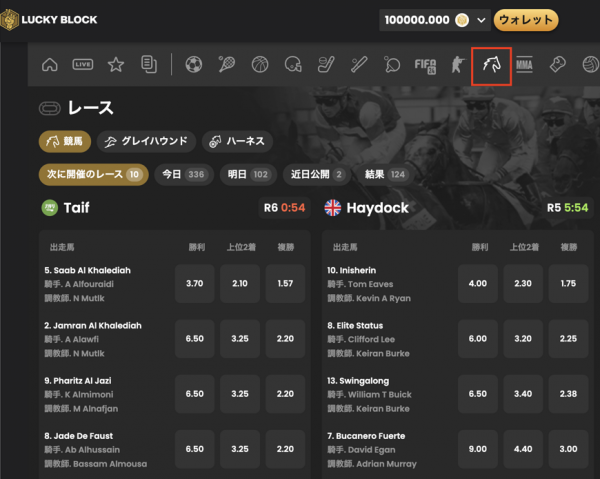Select 次に開催のレース filter
The height and width of the screenshot is (479, 600).
click(93, 174)
